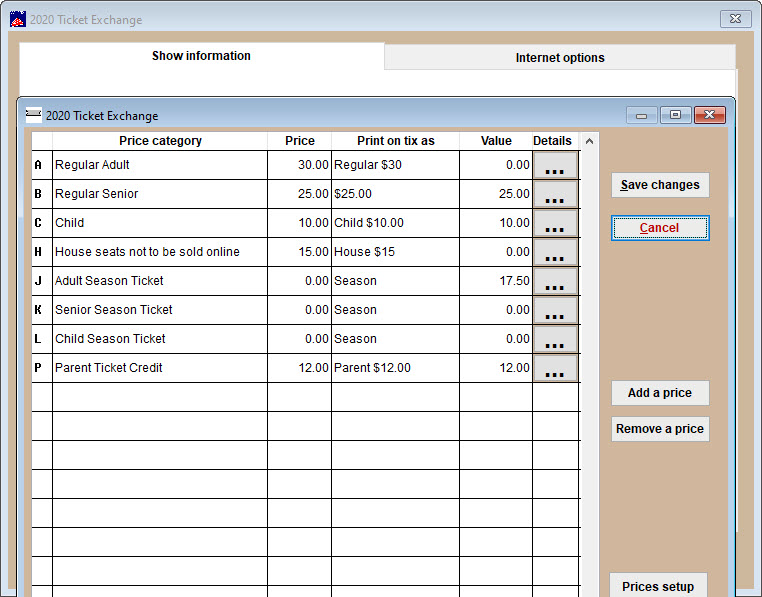
Task: Click Print on tix as column header
Action: (x=396, y=141)
